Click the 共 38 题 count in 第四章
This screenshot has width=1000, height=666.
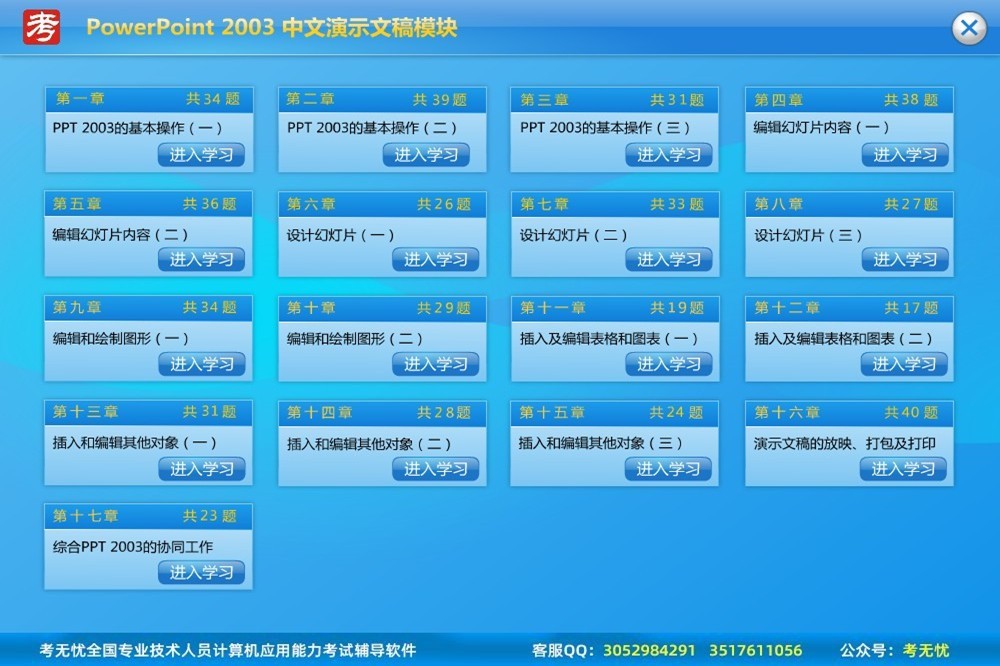tap(911, 100)
